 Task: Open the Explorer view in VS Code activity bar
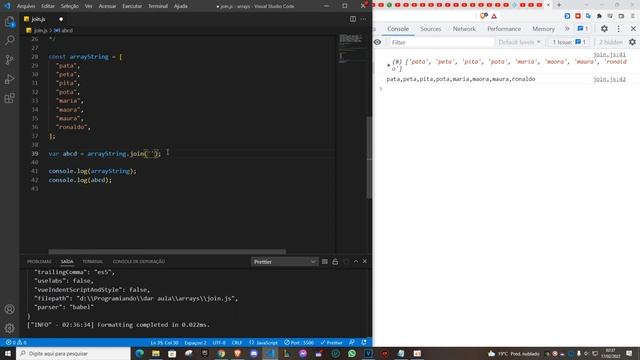[9, 22]
